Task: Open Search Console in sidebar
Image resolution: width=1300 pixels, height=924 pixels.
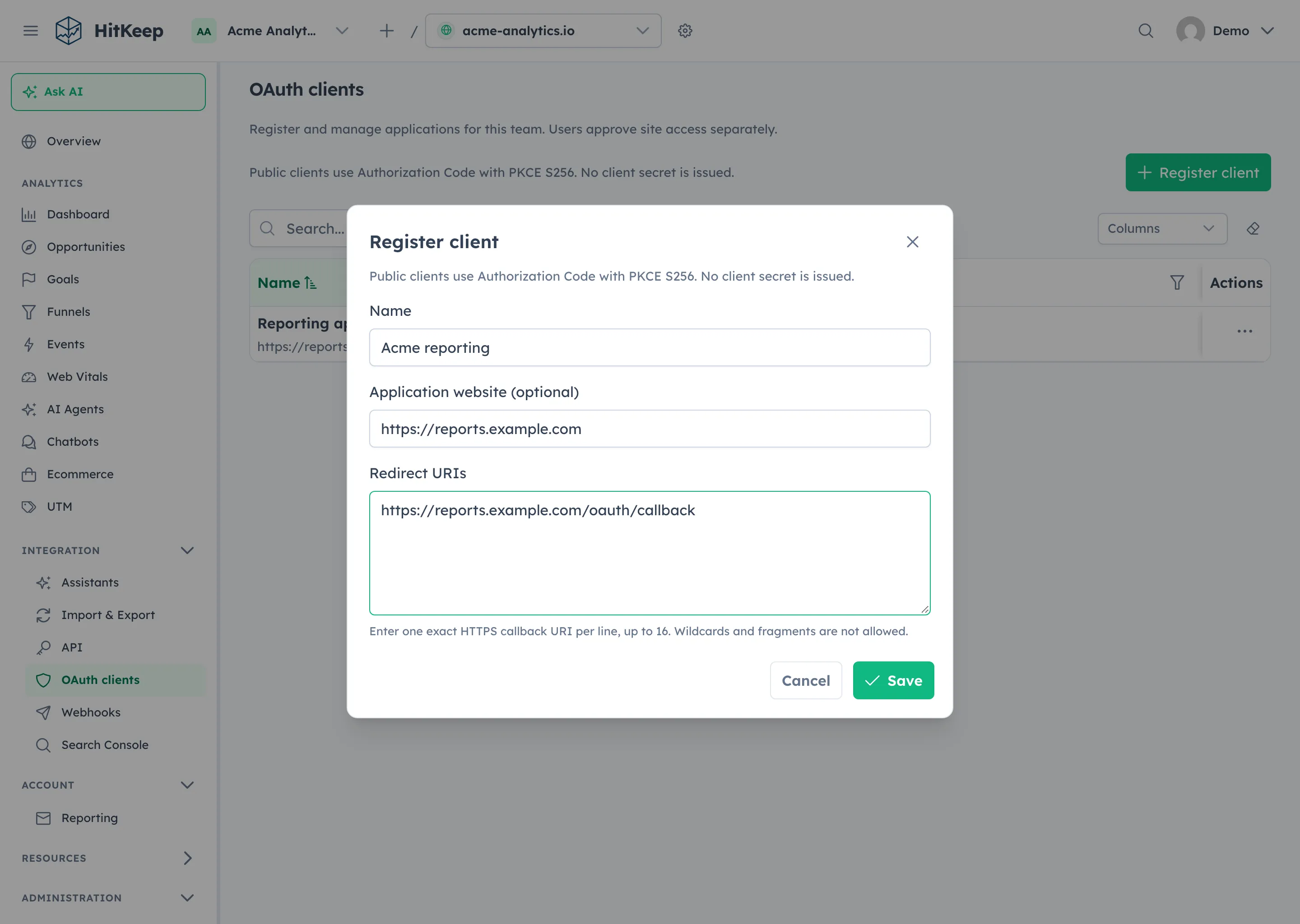Action: pyautogui.click(x=115, y=745)
